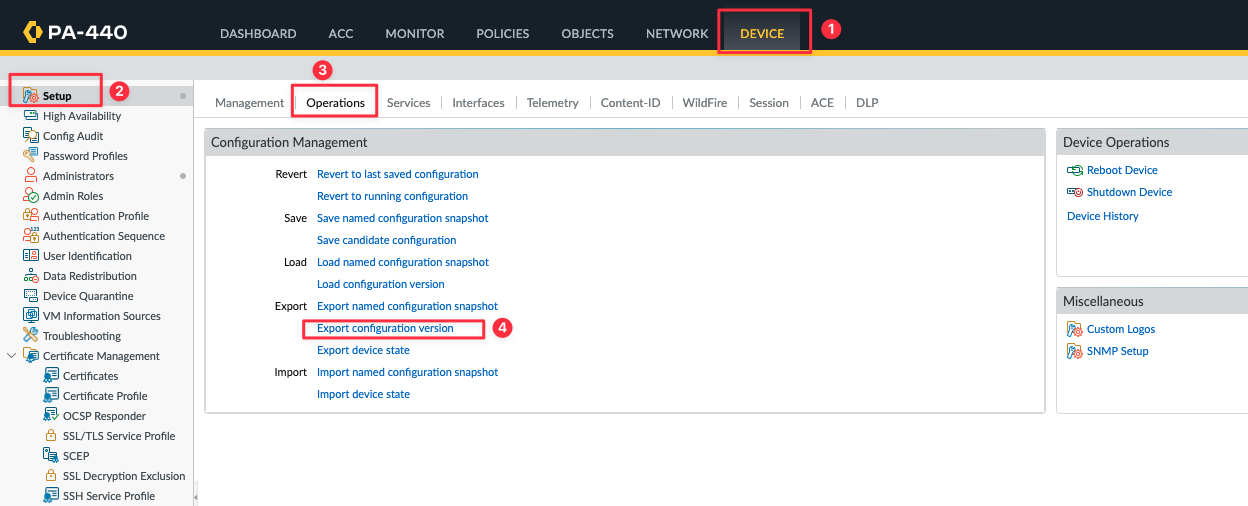Open the DLP tab
The image size is (1248, 506).
pos(867,103)
